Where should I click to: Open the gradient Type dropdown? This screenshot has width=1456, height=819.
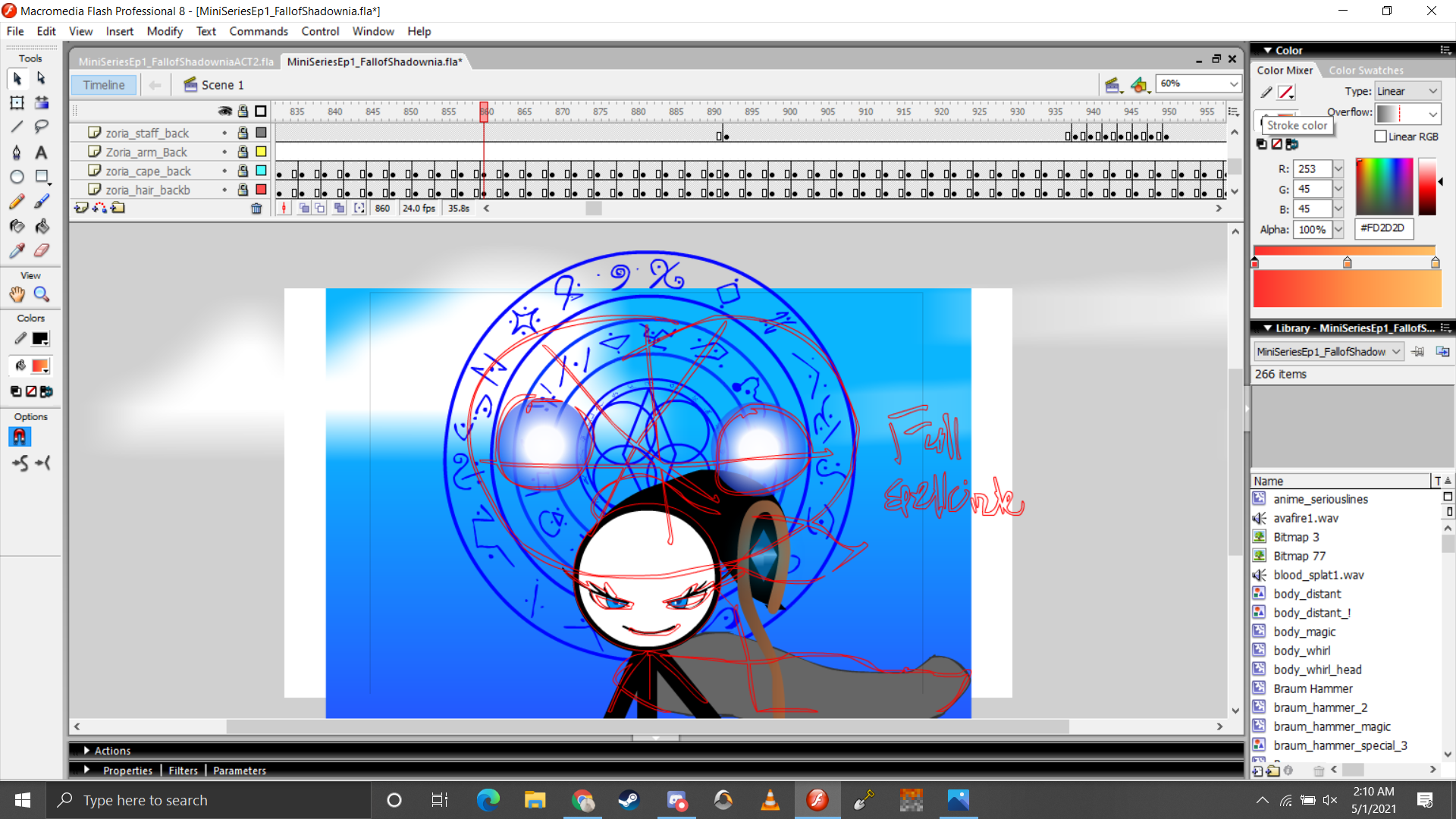1432,91
